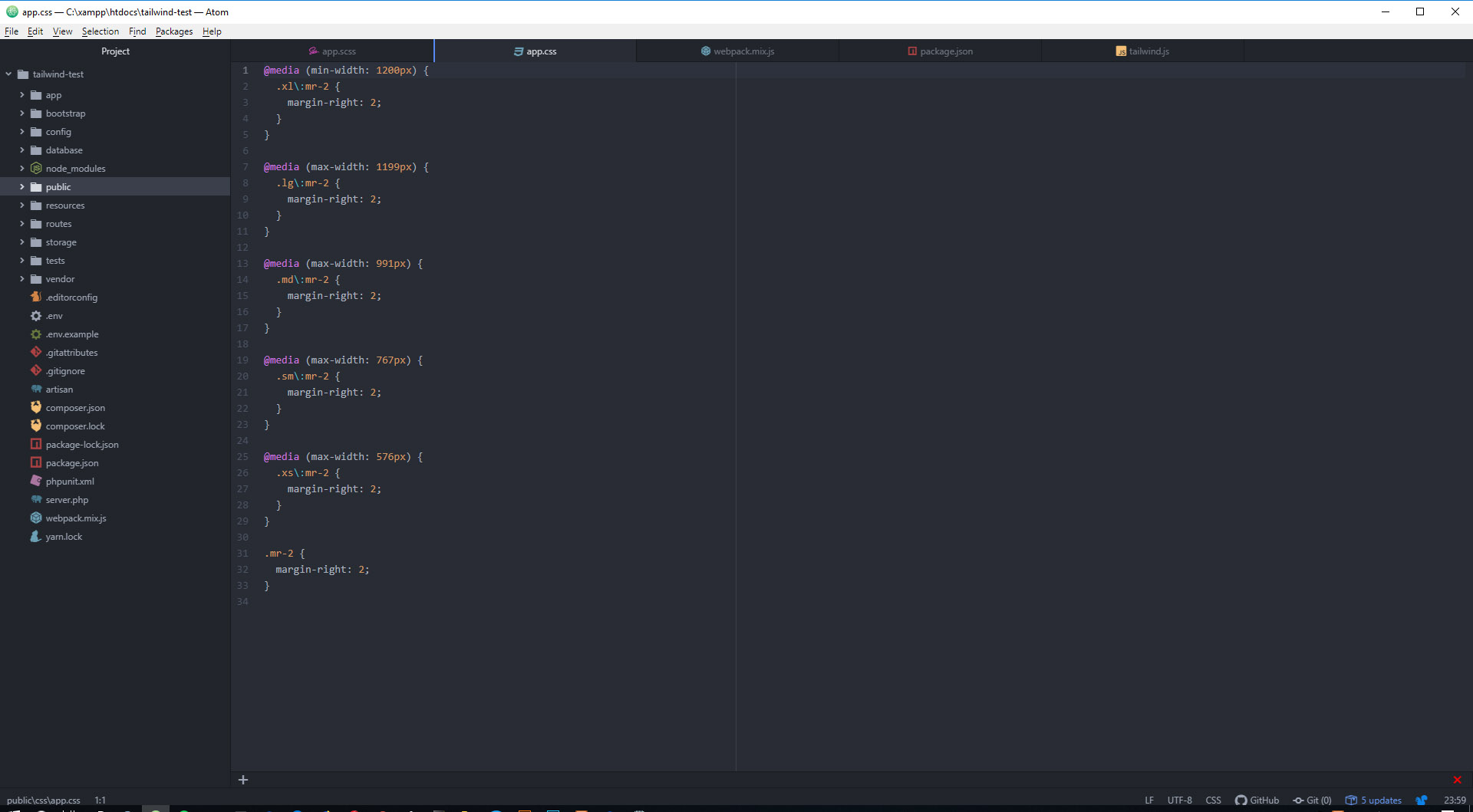Click the webpack icon on webpack.mix.js file

point(35,518)
